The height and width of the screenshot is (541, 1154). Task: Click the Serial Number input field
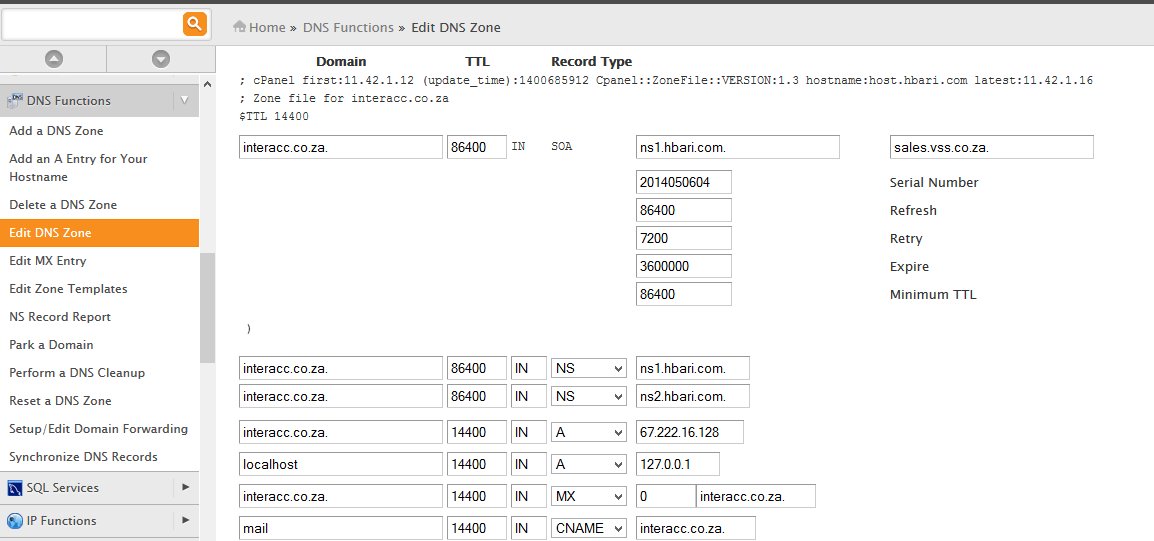(683, 182)
